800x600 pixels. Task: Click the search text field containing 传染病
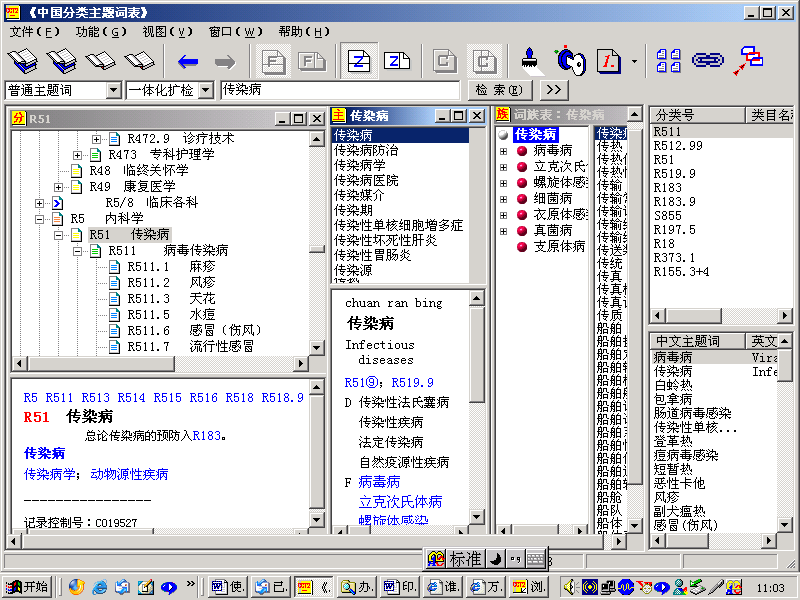tap(340, 90)
